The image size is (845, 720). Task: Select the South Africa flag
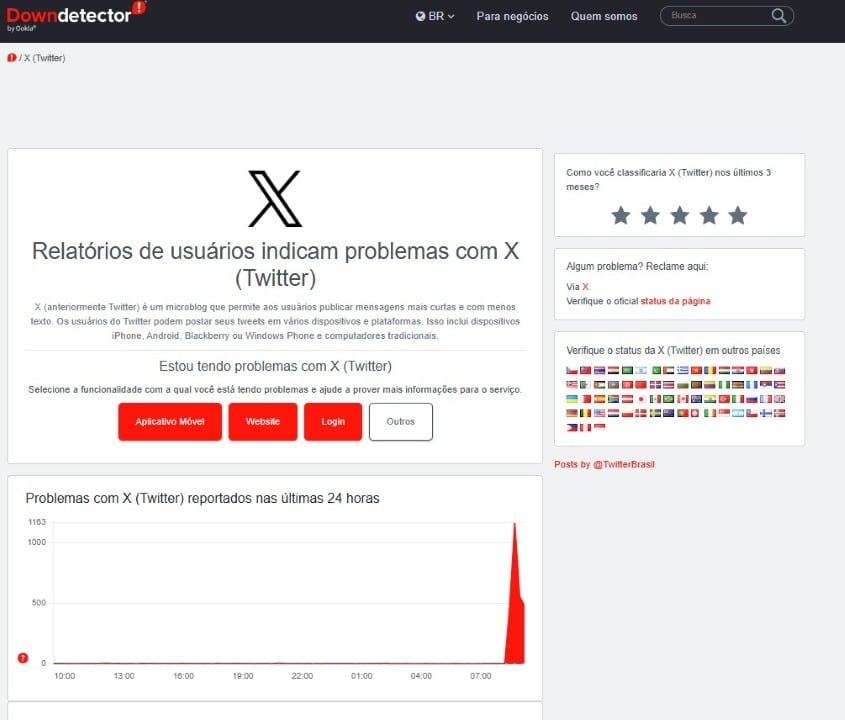[613, 399]
